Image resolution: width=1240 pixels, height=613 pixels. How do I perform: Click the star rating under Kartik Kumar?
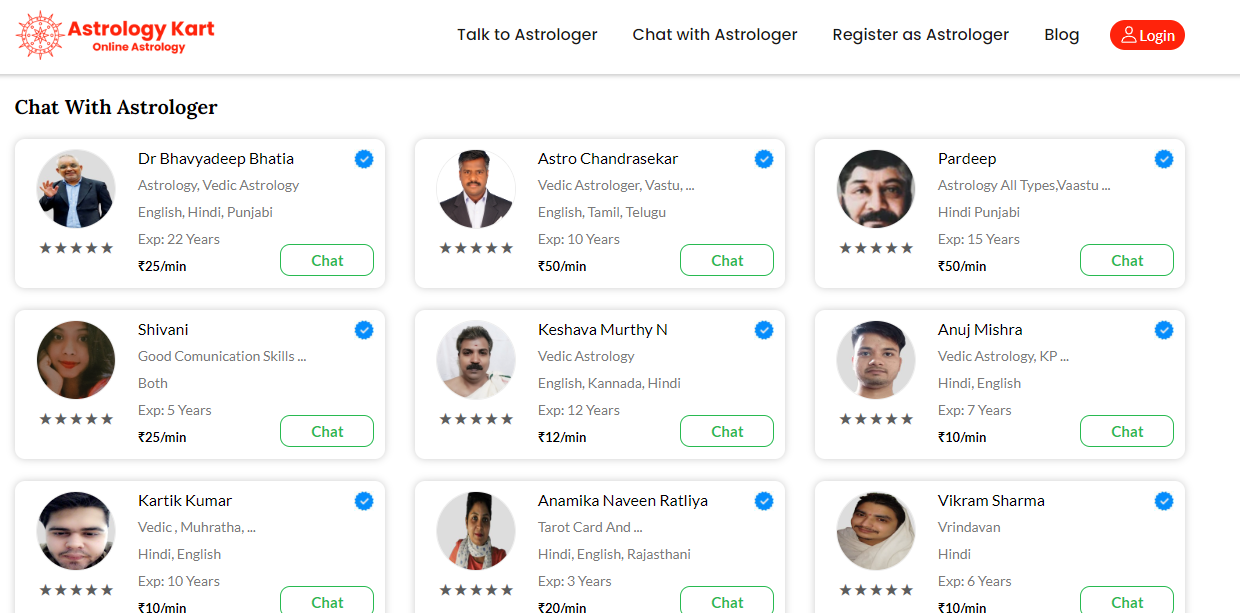click(x=76, y=590)
